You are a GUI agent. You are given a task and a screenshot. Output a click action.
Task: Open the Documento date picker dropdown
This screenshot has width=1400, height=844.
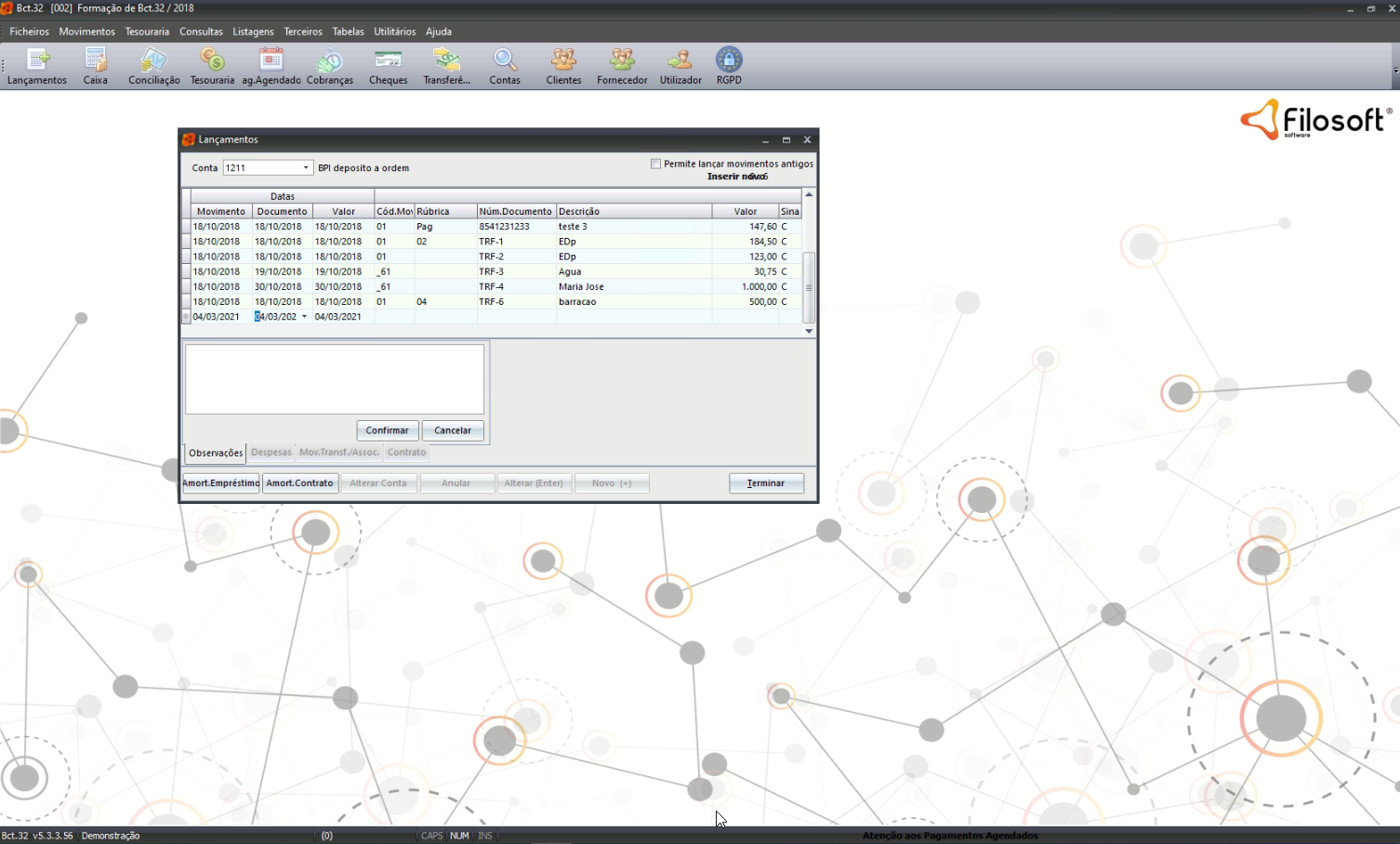click(304, 317)
